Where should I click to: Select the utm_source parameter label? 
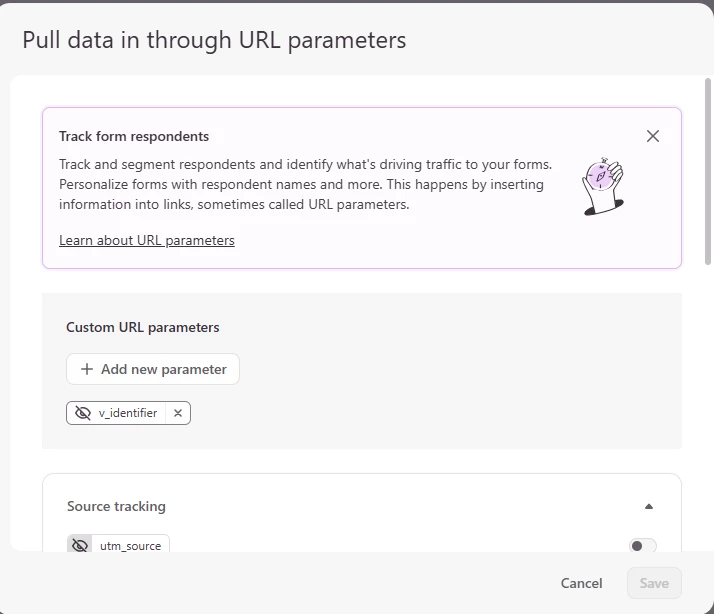(x=131, y=546)
